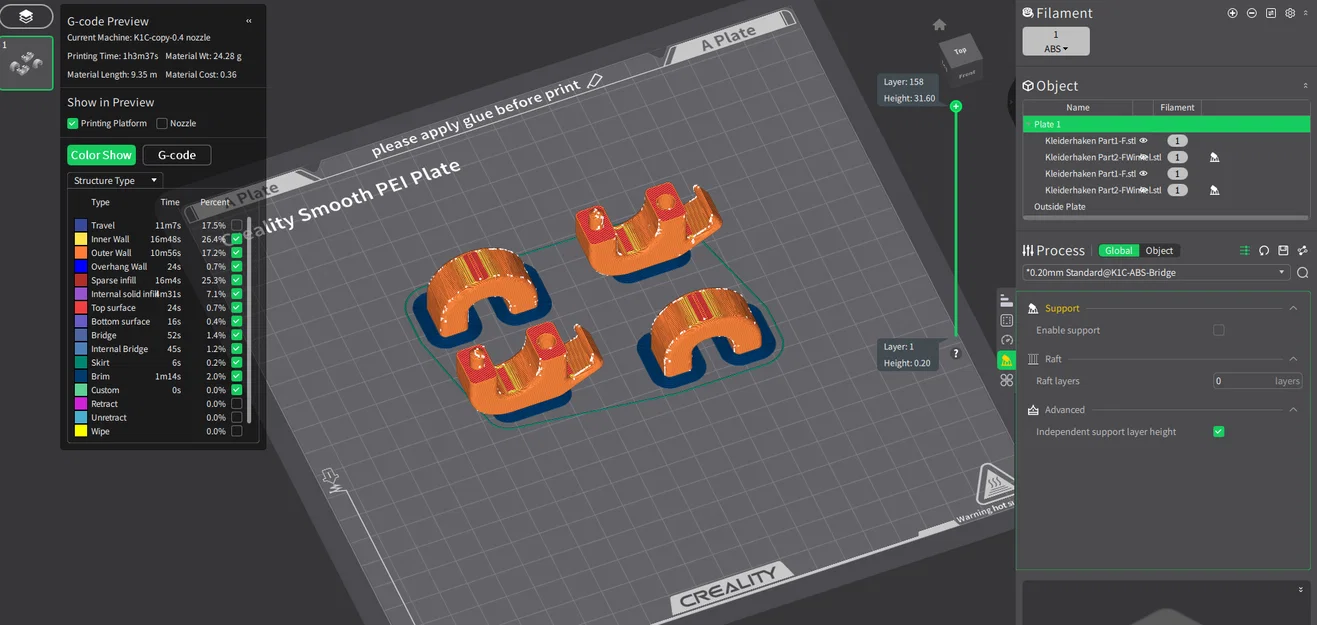
Task: Enable the Enable support checkbox
Action: [x=1218, y=330]
